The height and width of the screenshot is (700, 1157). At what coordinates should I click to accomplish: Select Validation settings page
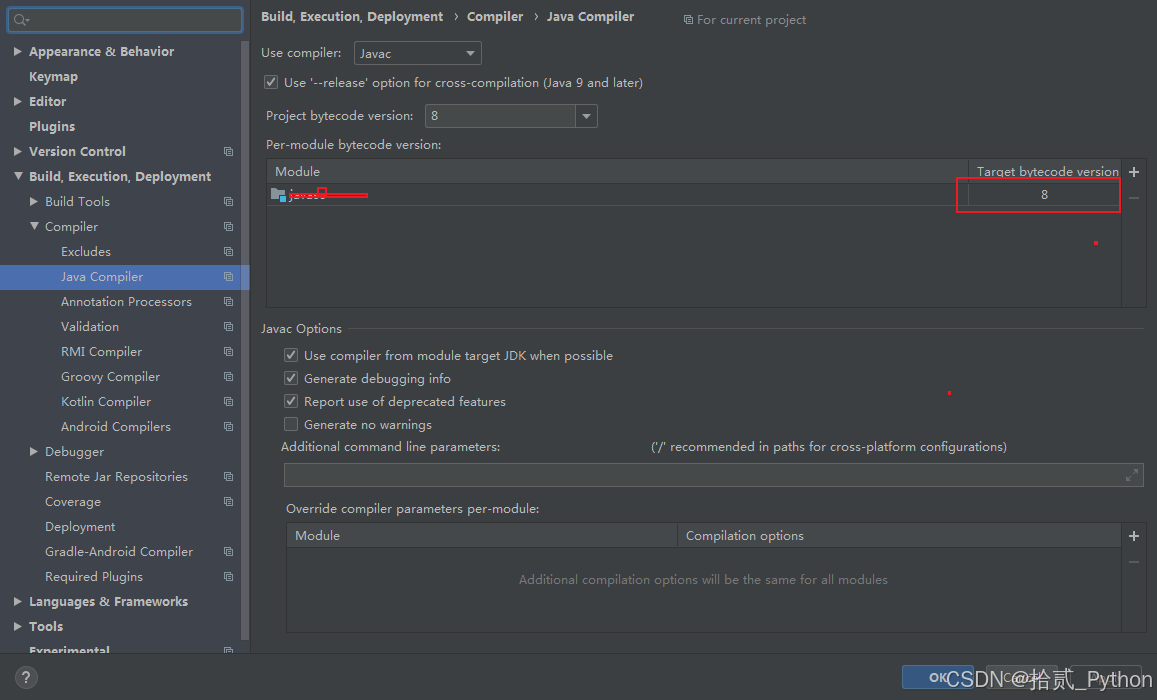pos(89,326)
